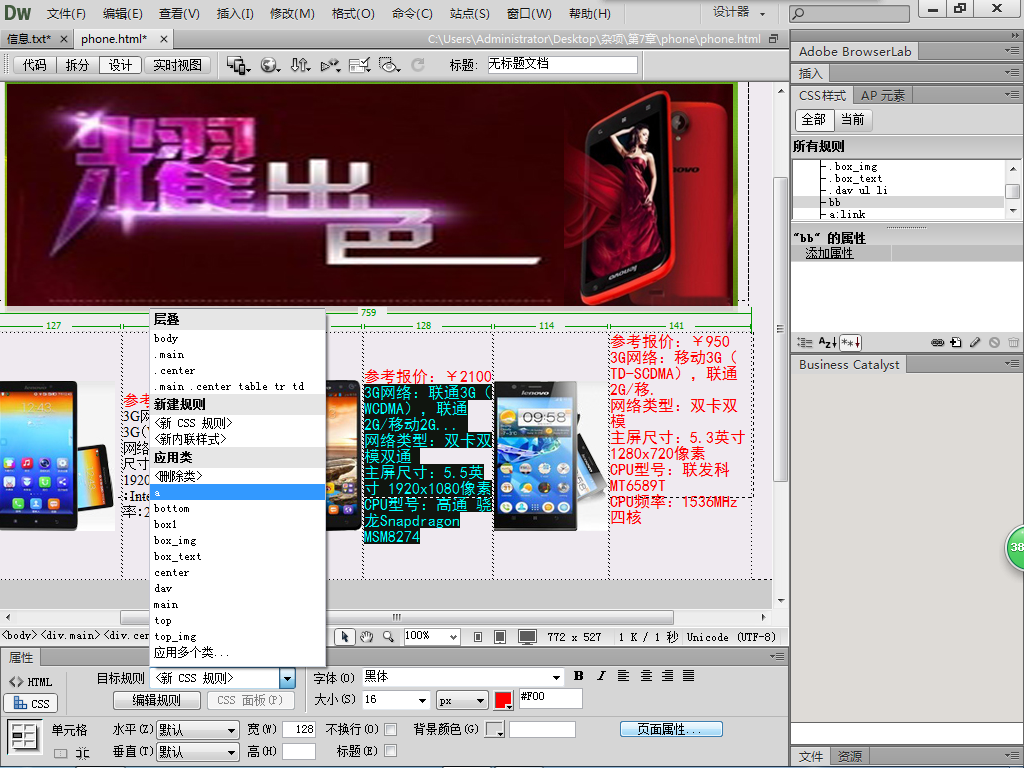Switch to 信息.txt document tab
Screen dimensions: 1024x768
tap(29, 39)
